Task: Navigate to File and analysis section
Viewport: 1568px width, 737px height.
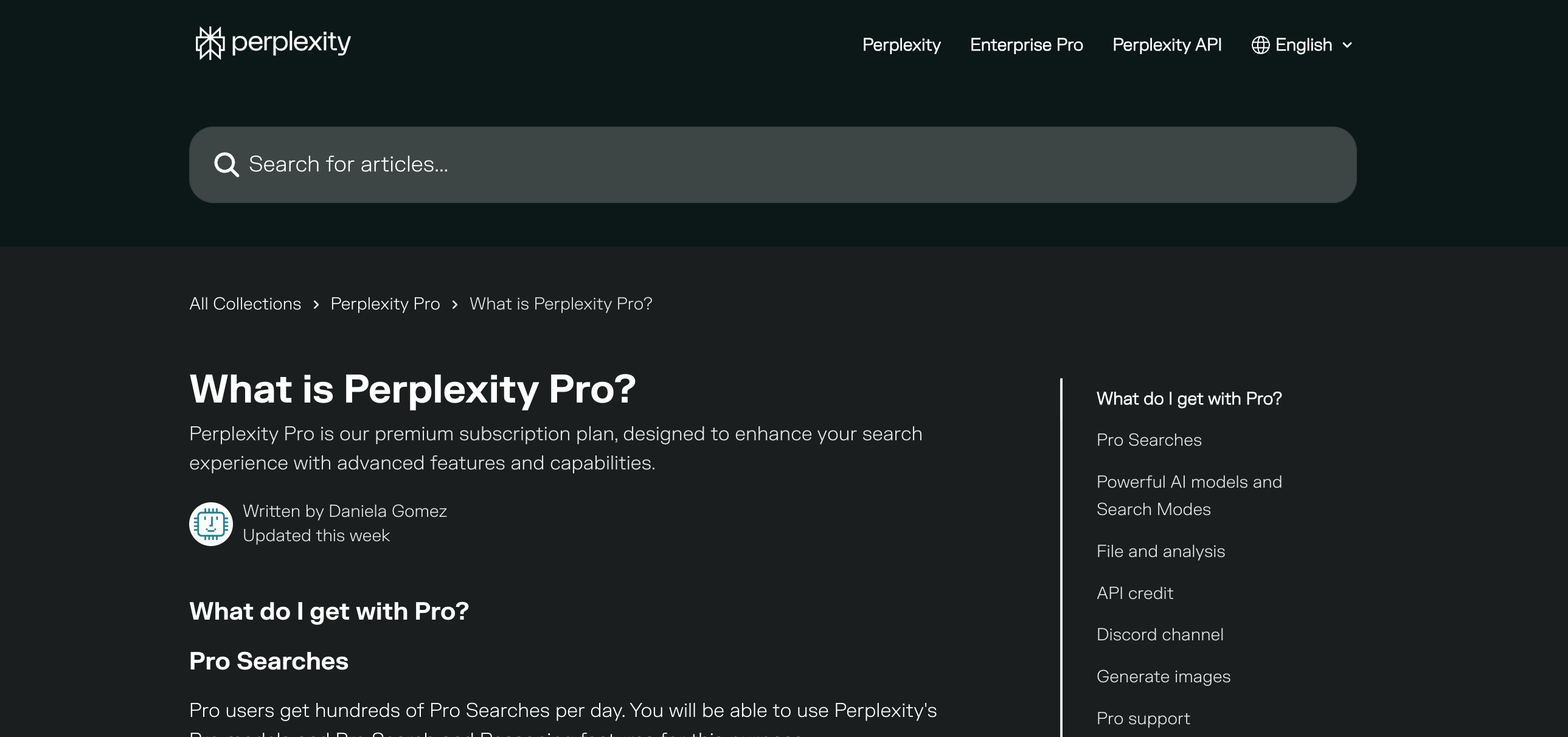Action: pyautogui.click(x=1160, y=552)
